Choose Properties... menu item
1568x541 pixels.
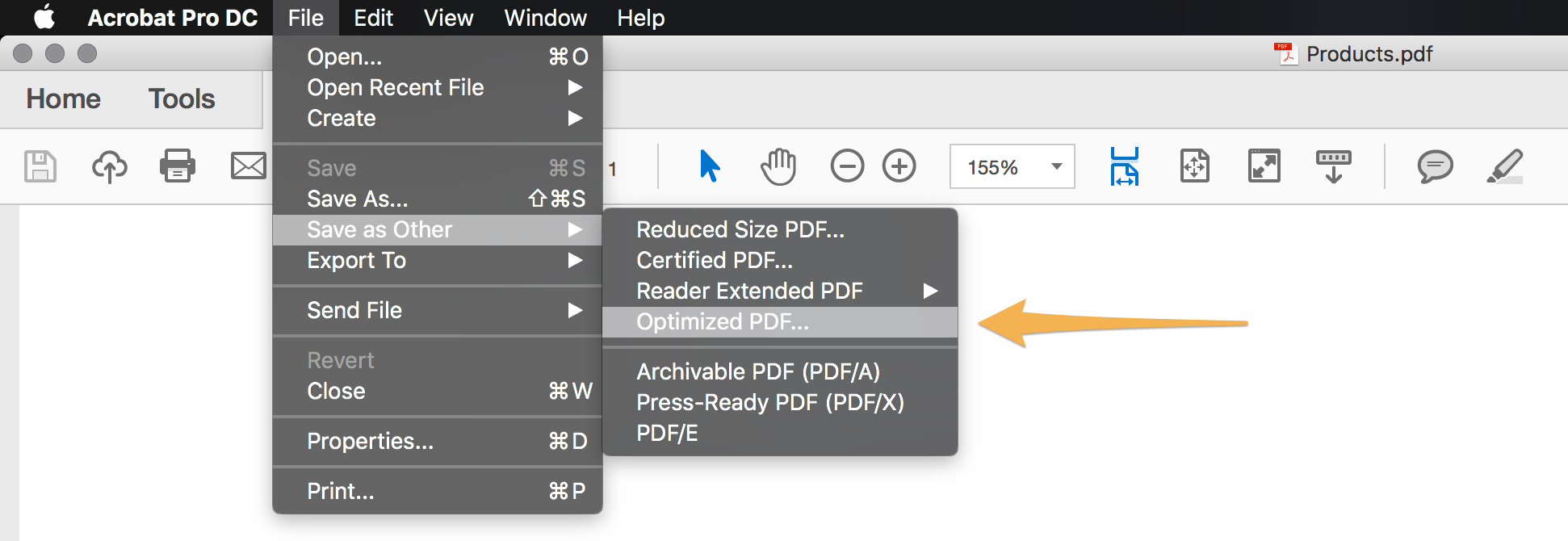click(438, 441)
